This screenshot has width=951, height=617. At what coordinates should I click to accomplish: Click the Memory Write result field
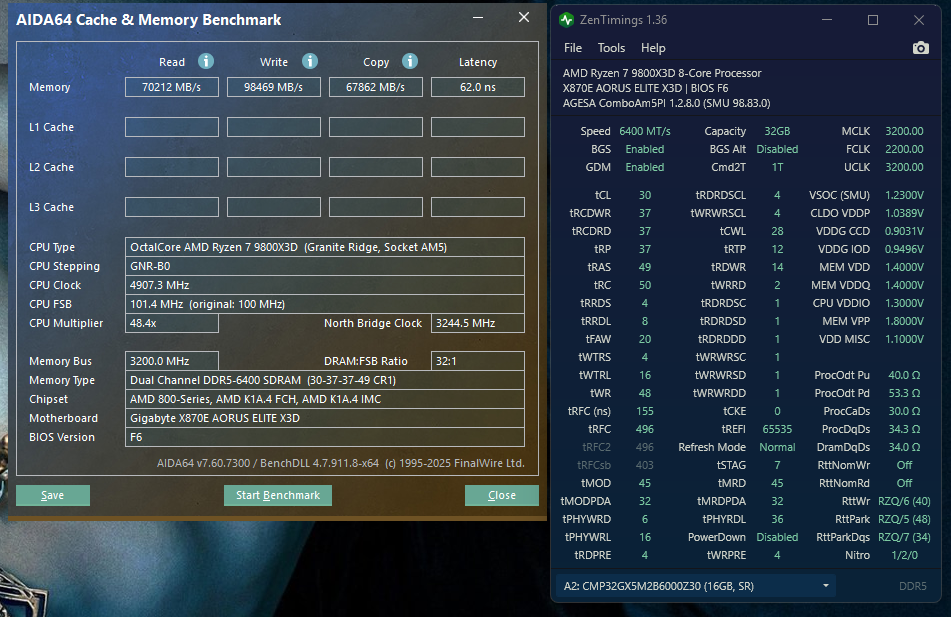(x=273, y=87)
